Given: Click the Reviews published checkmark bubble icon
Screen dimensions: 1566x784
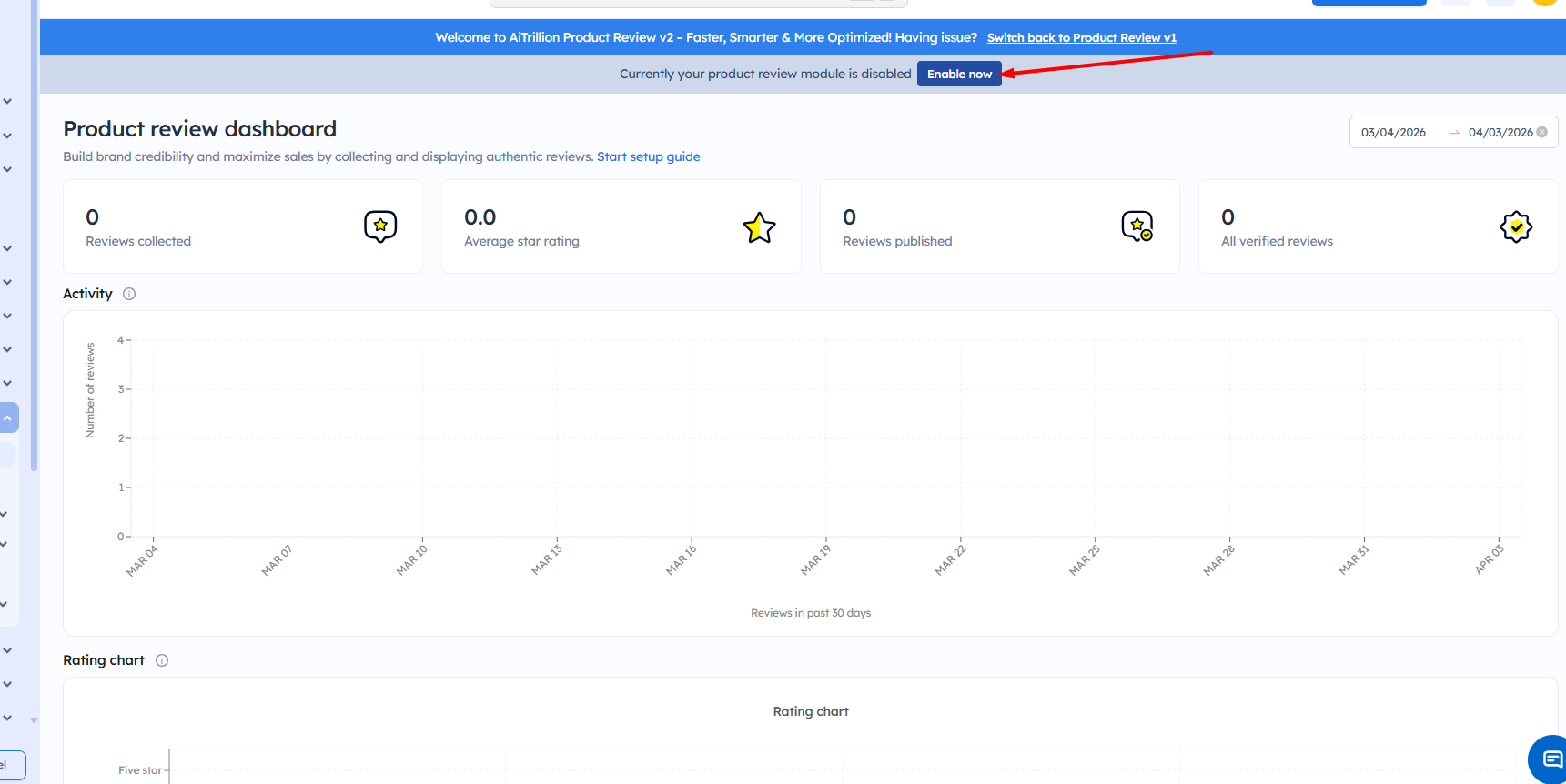Looking at the screenshot, I should (1137, 226).
